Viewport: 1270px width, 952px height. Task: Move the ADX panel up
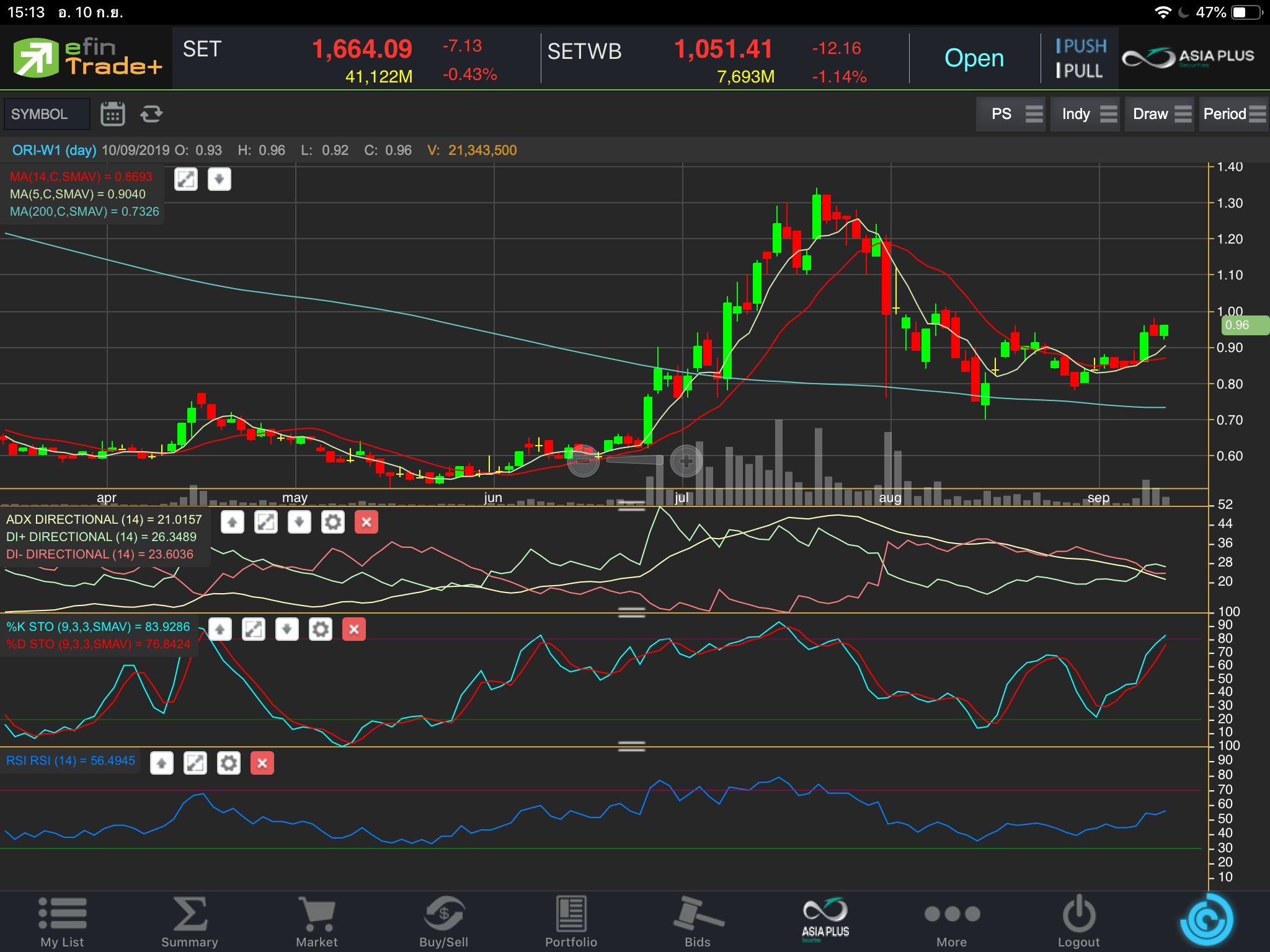(x=233, y=522)
